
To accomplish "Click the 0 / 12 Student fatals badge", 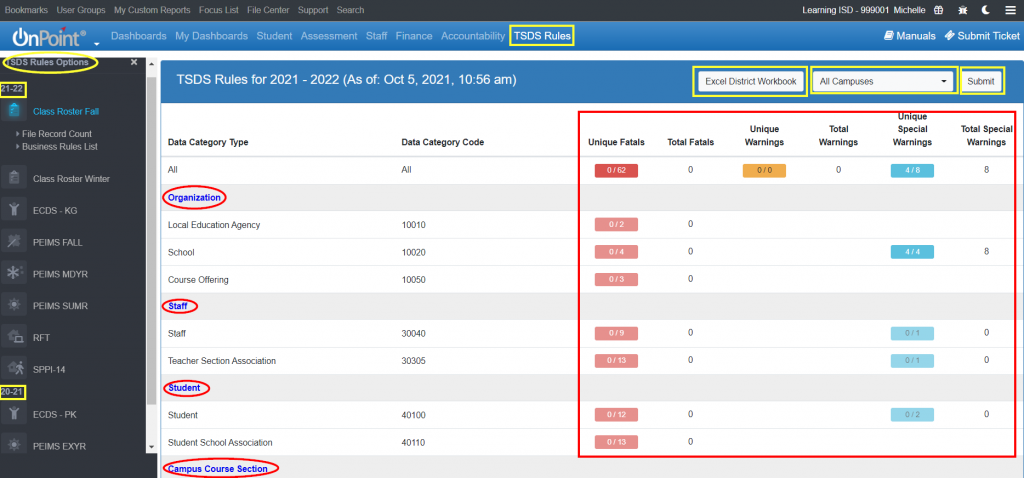I will (x=616, y=415).
